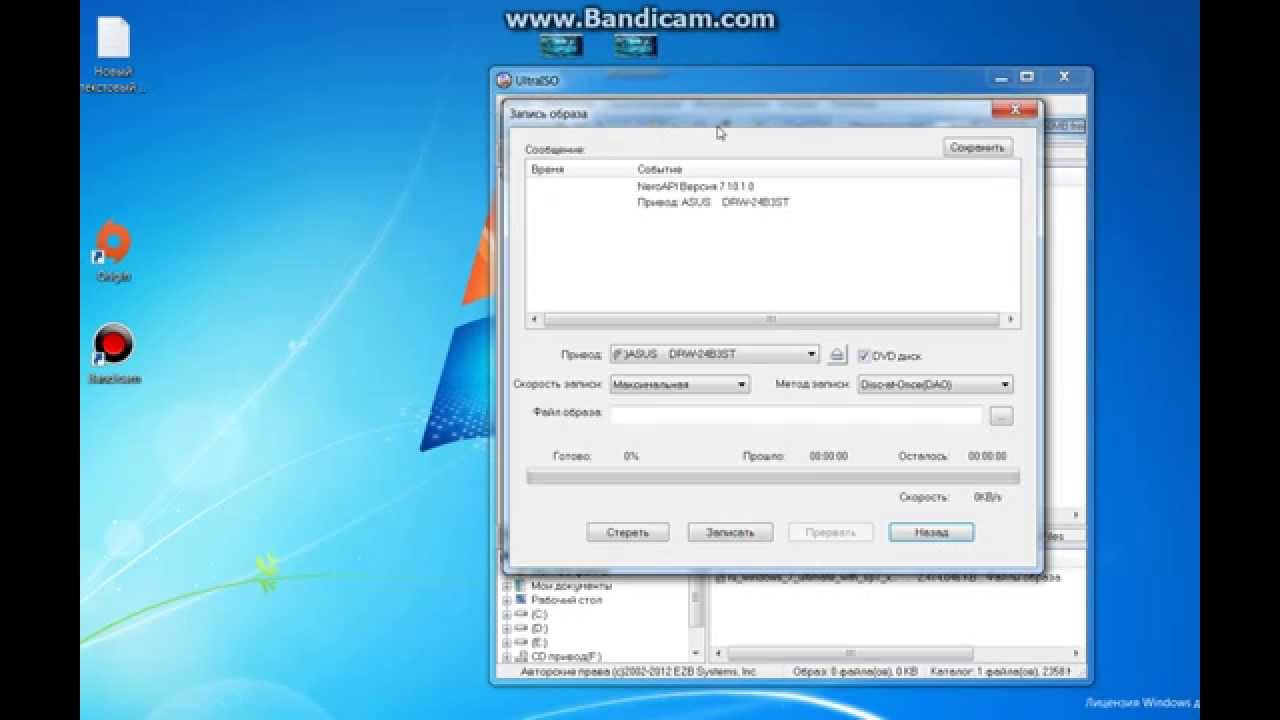This screenshot has height=720, width=1280.
Task: Close the Запись образа dialog
Action: pyautogui.click(x=1014, y=108)
